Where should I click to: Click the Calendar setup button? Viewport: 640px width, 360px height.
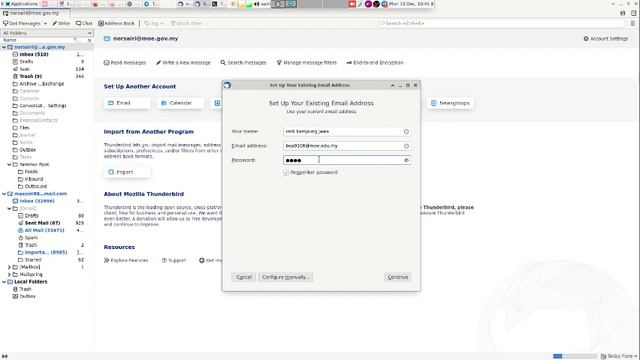180,103
